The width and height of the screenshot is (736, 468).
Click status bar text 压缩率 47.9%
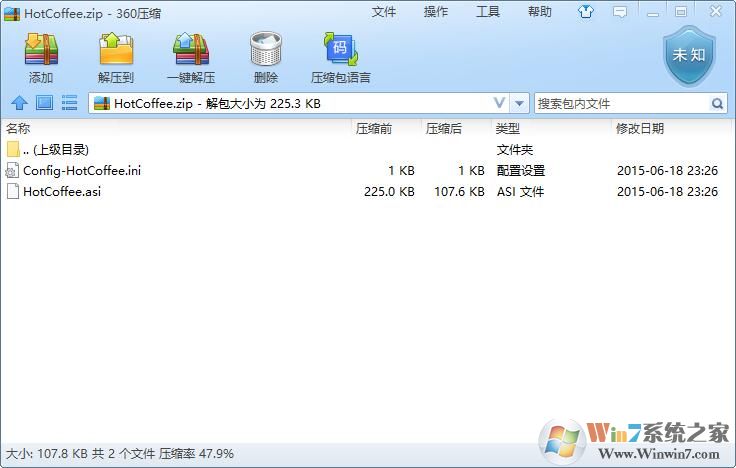pyautogui.click(x=196, y=454)
